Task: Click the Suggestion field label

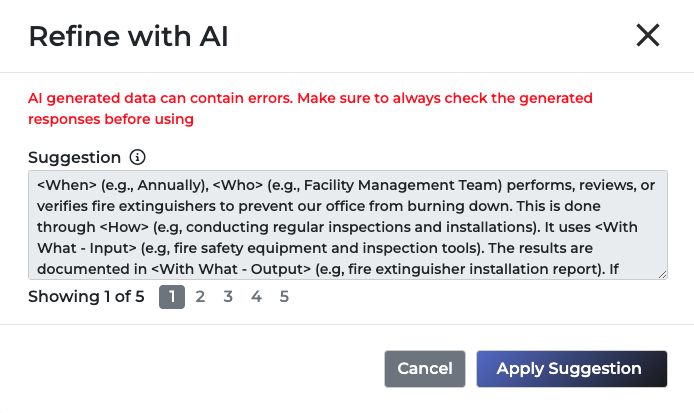Action: [x=75, y=157]
